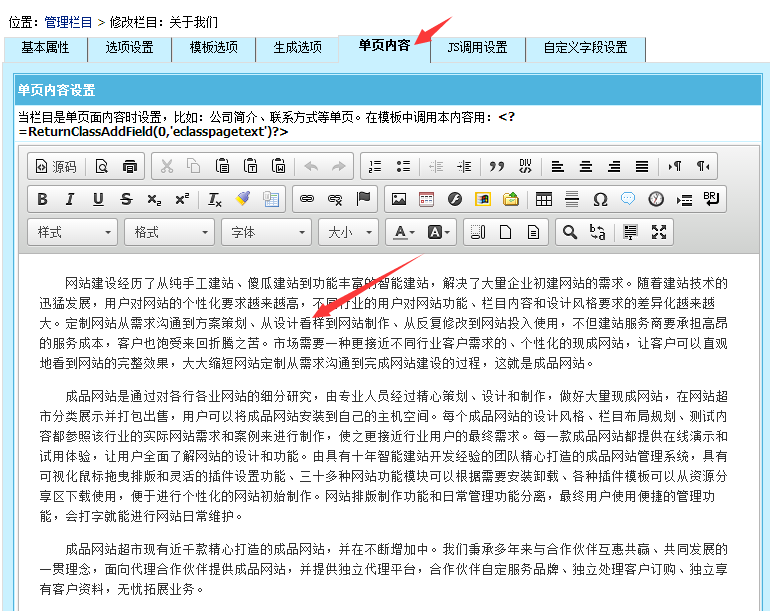770x611 pixels.
Task: Justify the text
Action: point(642,167)
